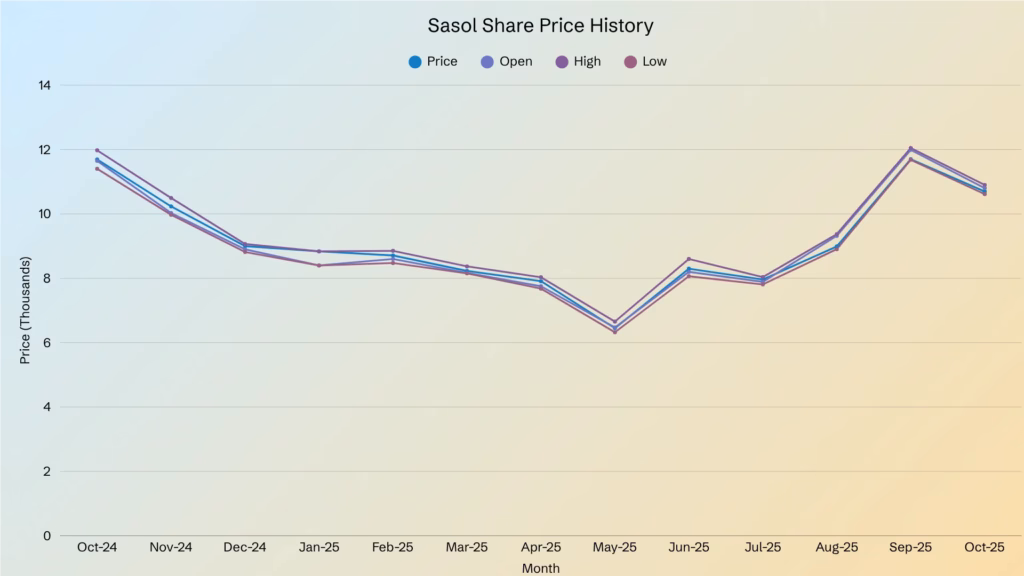Click the "Price (Thousands)" y-axis title
The image size is (1024, 576).
pyautogui.click(x=25, y=310)
